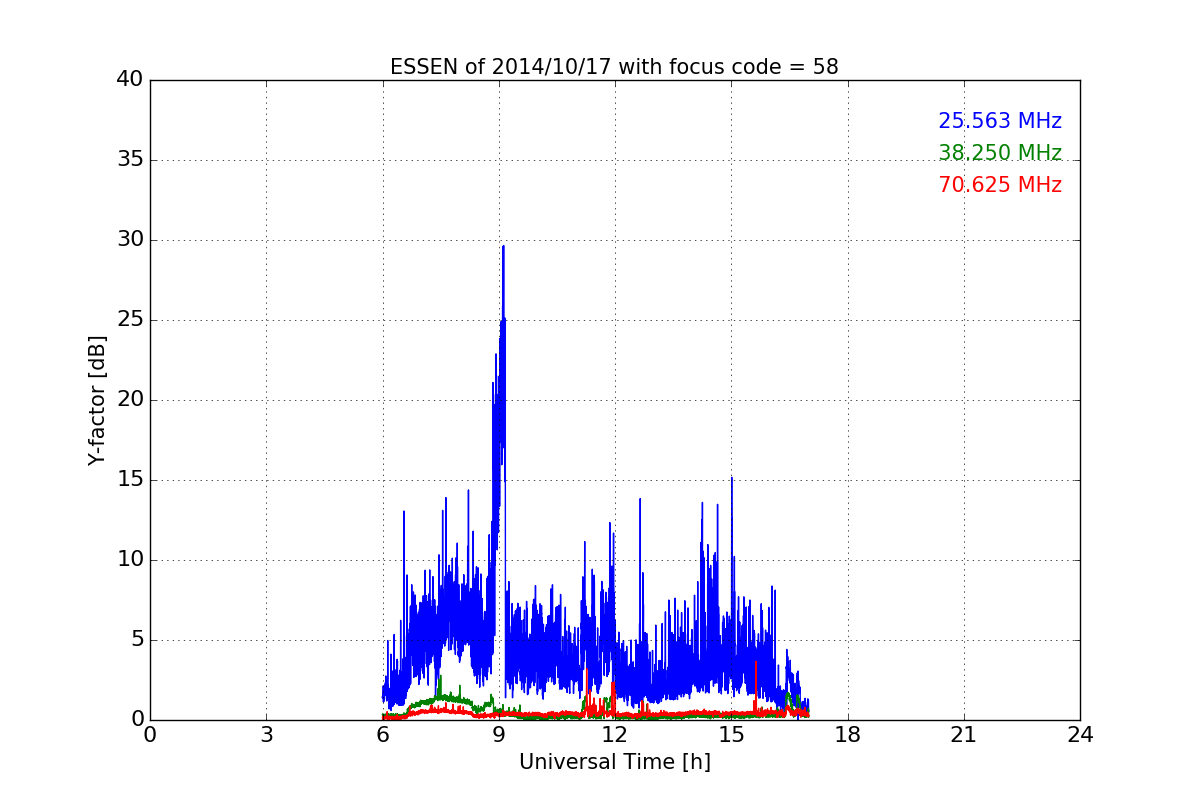1200x800 pixels.
Task: Click the y-axis tick label "40"
Action: tap(130, 80)
